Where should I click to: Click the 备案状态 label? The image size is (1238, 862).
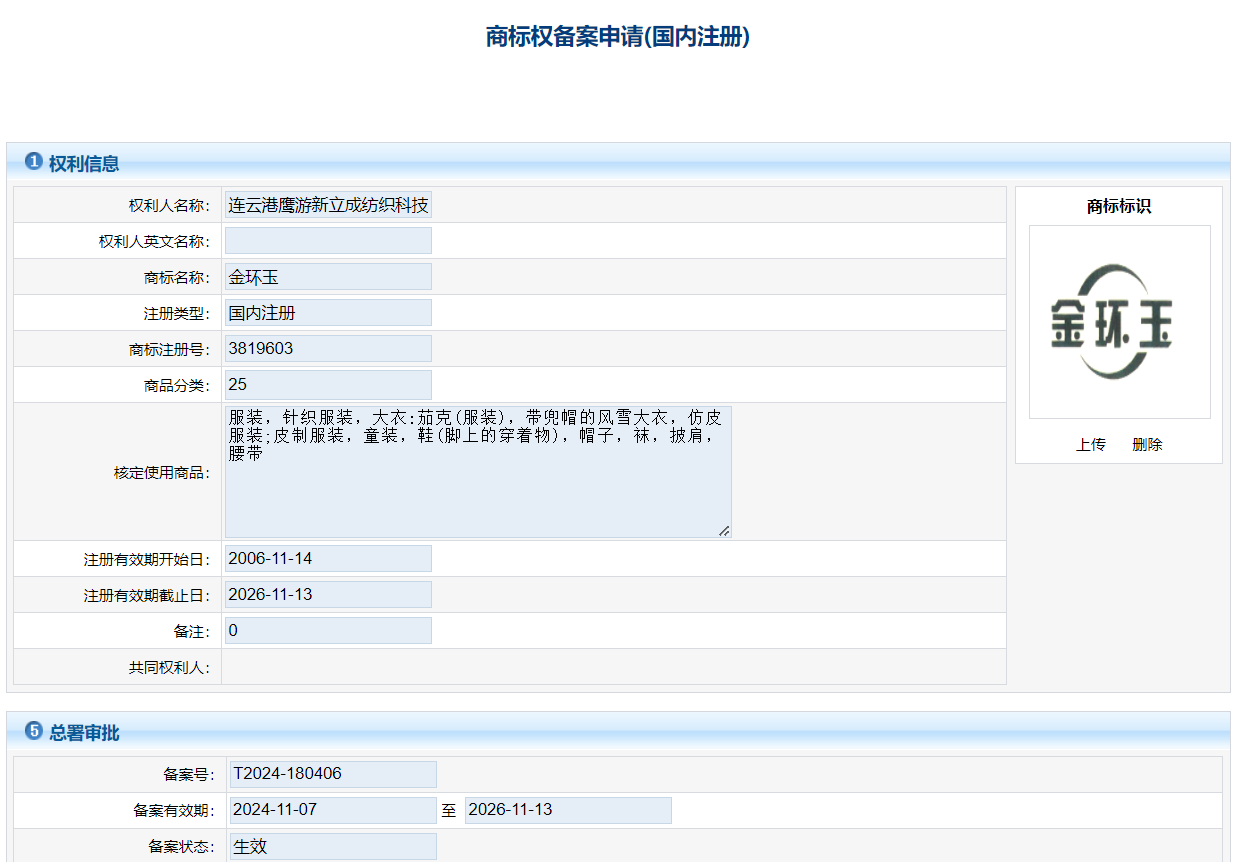point(181,847)
